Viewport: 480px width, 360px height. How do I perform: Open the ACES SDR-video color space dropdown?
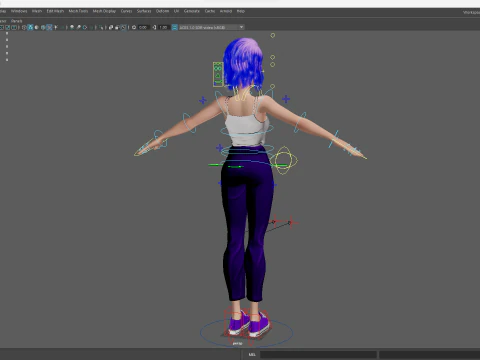pos(211,27)
